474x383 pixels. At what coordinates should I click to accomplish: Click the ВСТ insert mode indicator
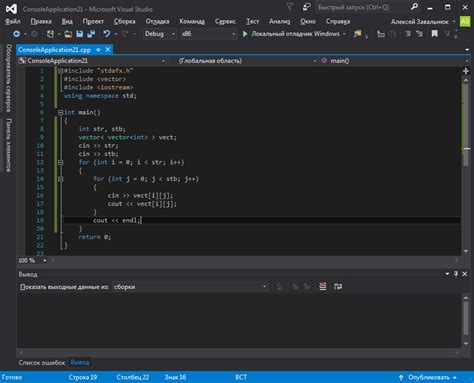click(x=241, y=377)
